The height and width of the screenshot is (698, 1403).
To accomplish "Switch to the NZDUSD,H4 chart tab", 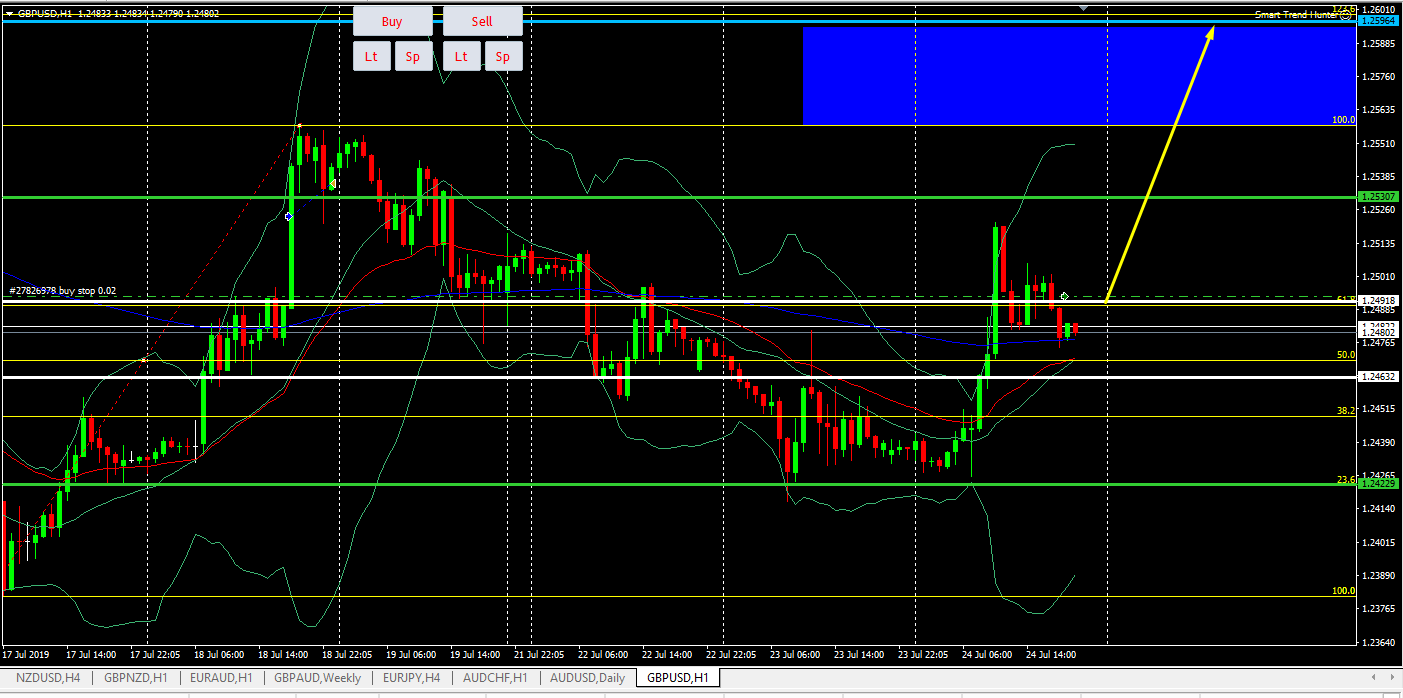I will point(49,678).
